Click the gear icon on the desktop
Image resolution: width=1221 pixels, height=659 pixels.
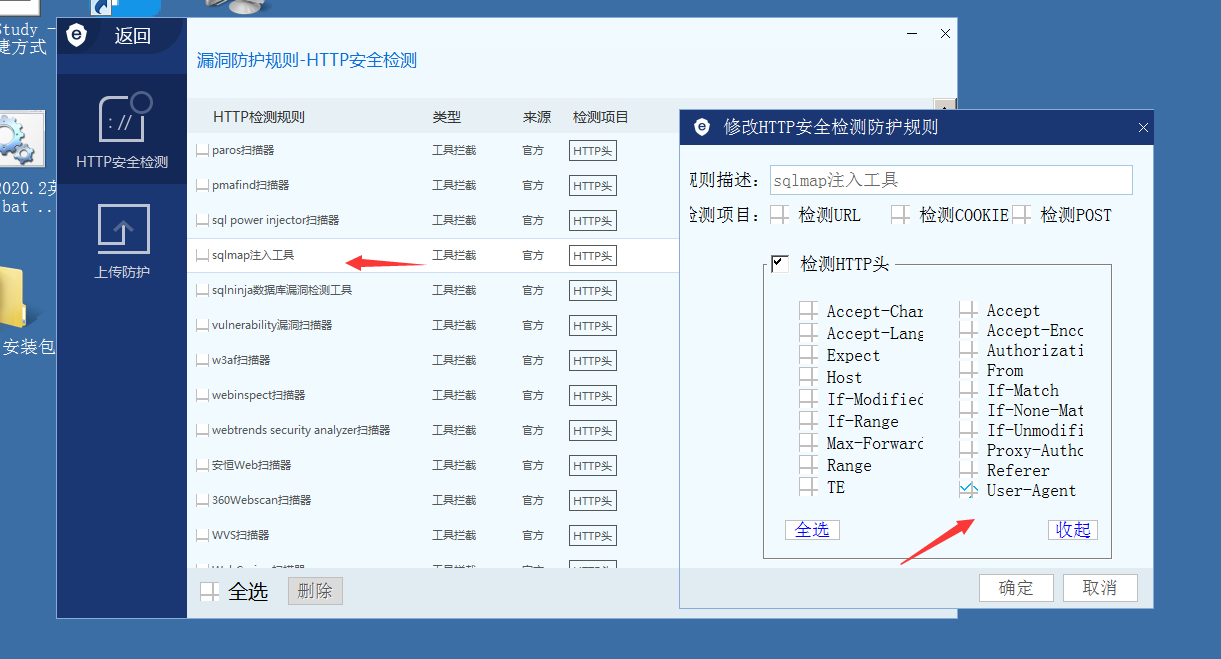17,138
